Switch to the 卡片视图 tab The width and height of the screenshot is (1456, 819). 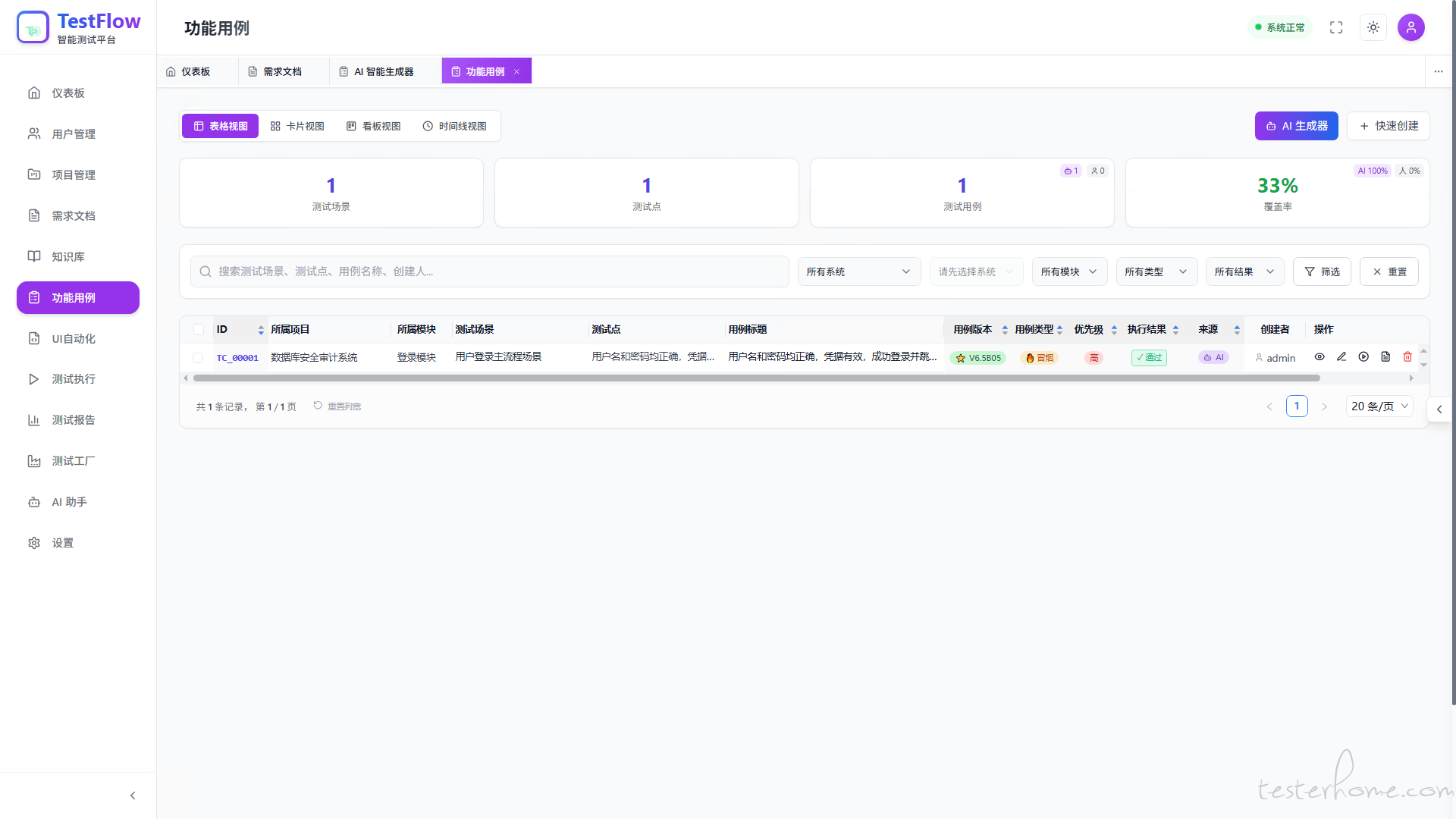[x=297, y=126]
